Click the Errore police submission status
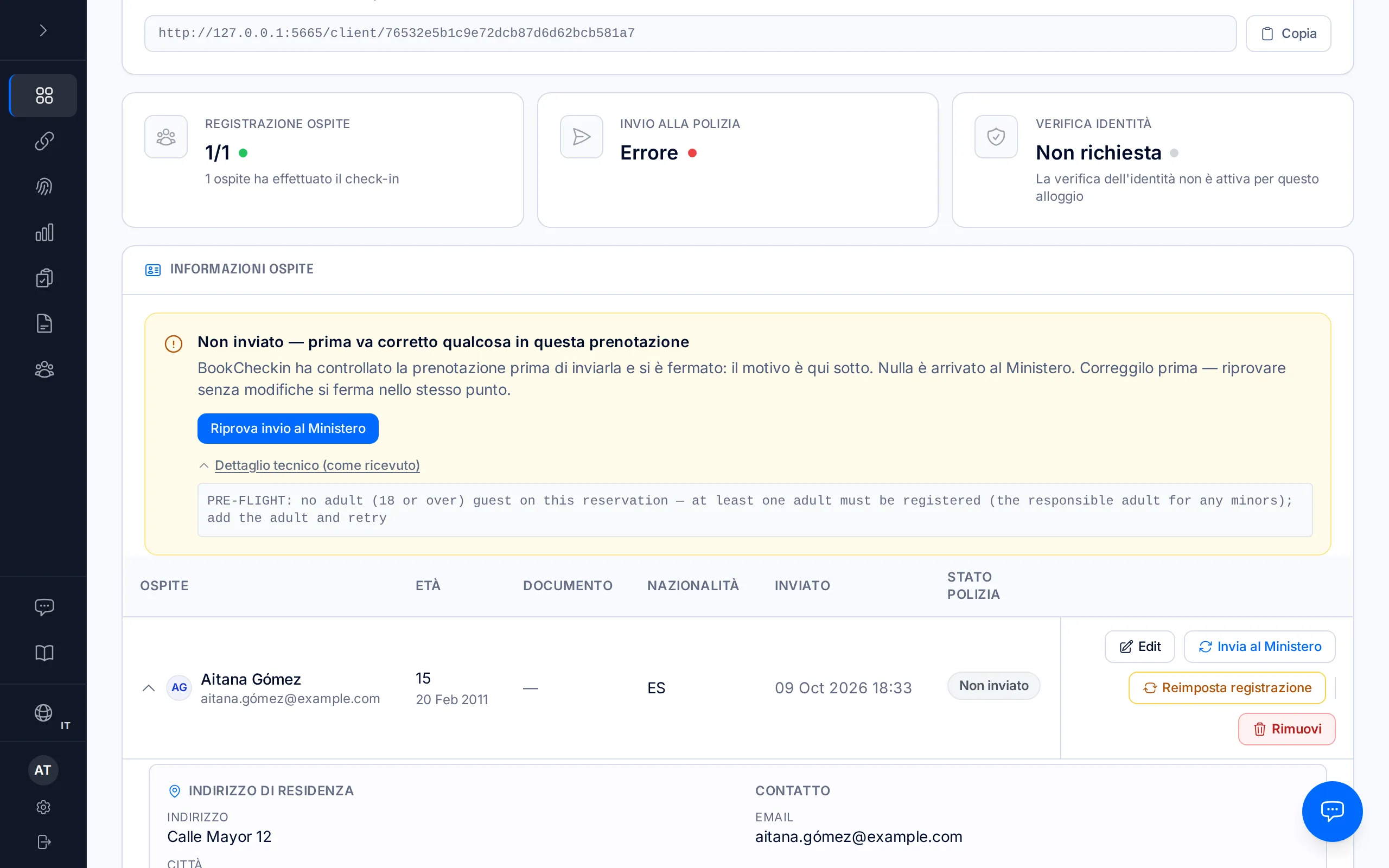 (649, 152)
